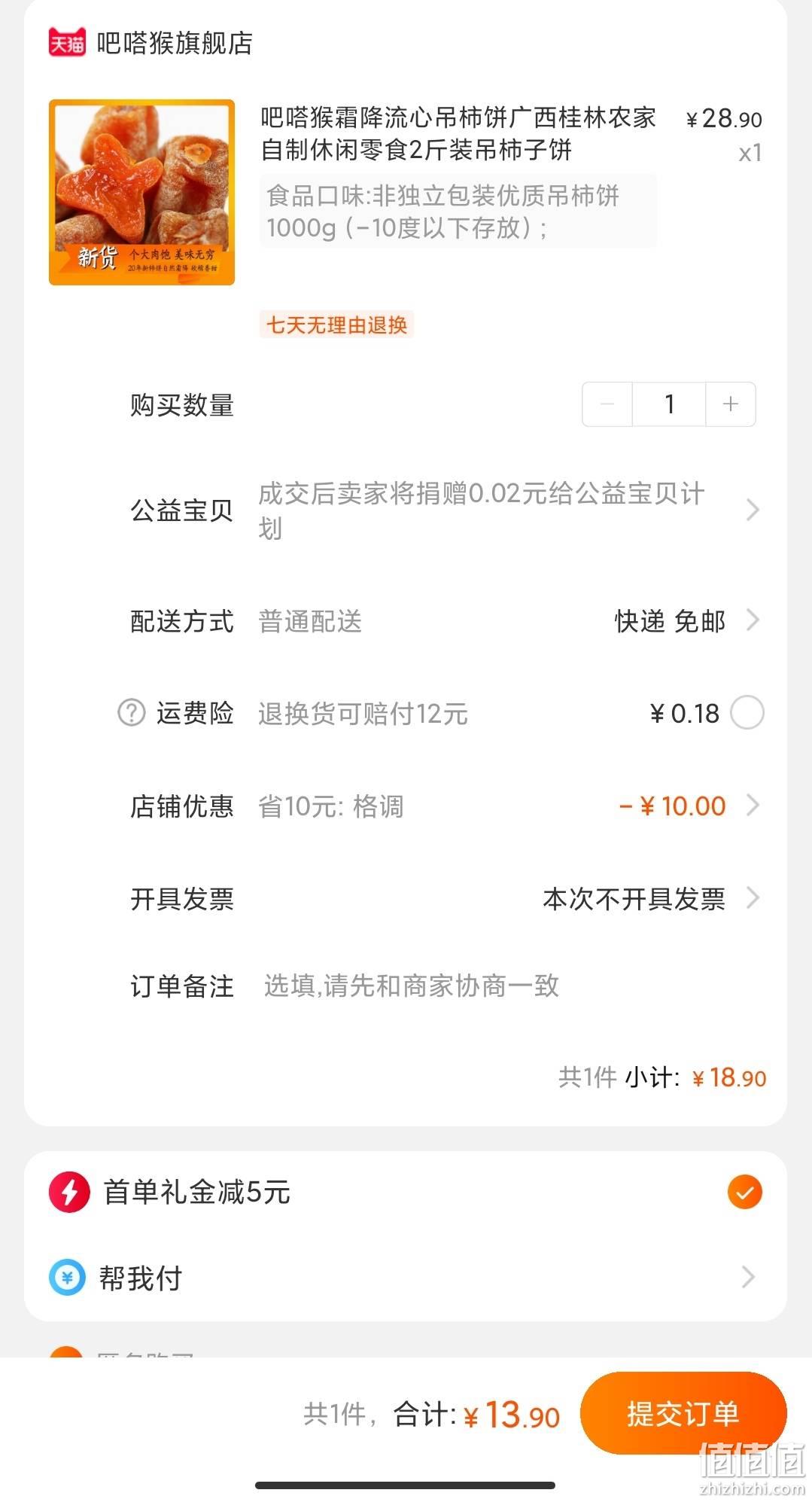Open 开具发票 invoice options chevron
The image size is (812, 1502).
point(752,897)
